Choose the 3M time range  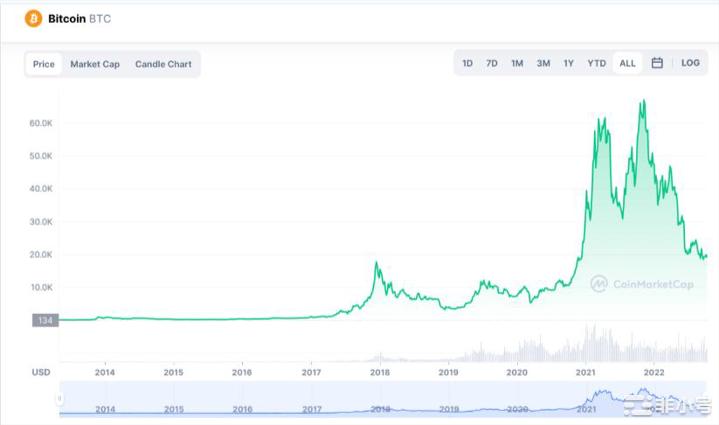543,63
